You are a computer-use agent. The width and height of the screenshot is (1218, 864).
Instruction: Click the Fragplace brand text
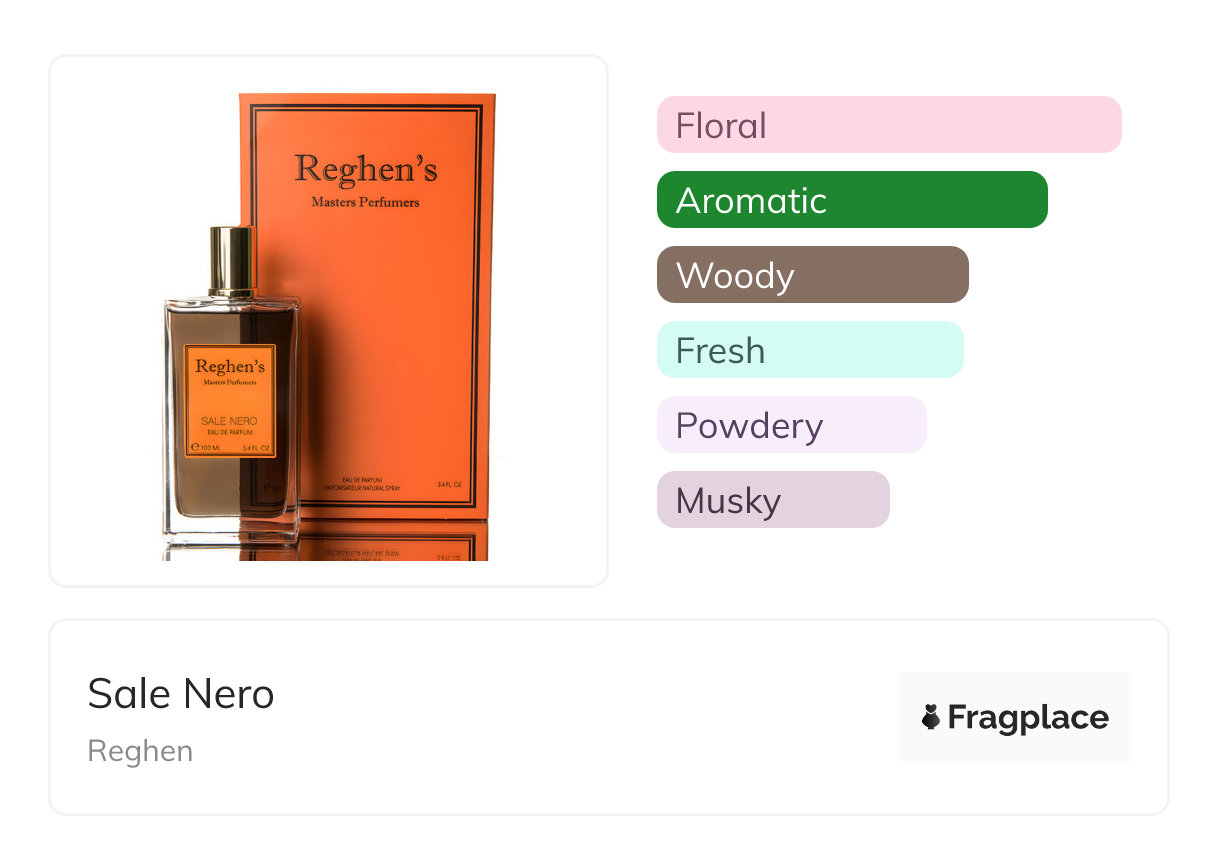(x=1027, y=717)
